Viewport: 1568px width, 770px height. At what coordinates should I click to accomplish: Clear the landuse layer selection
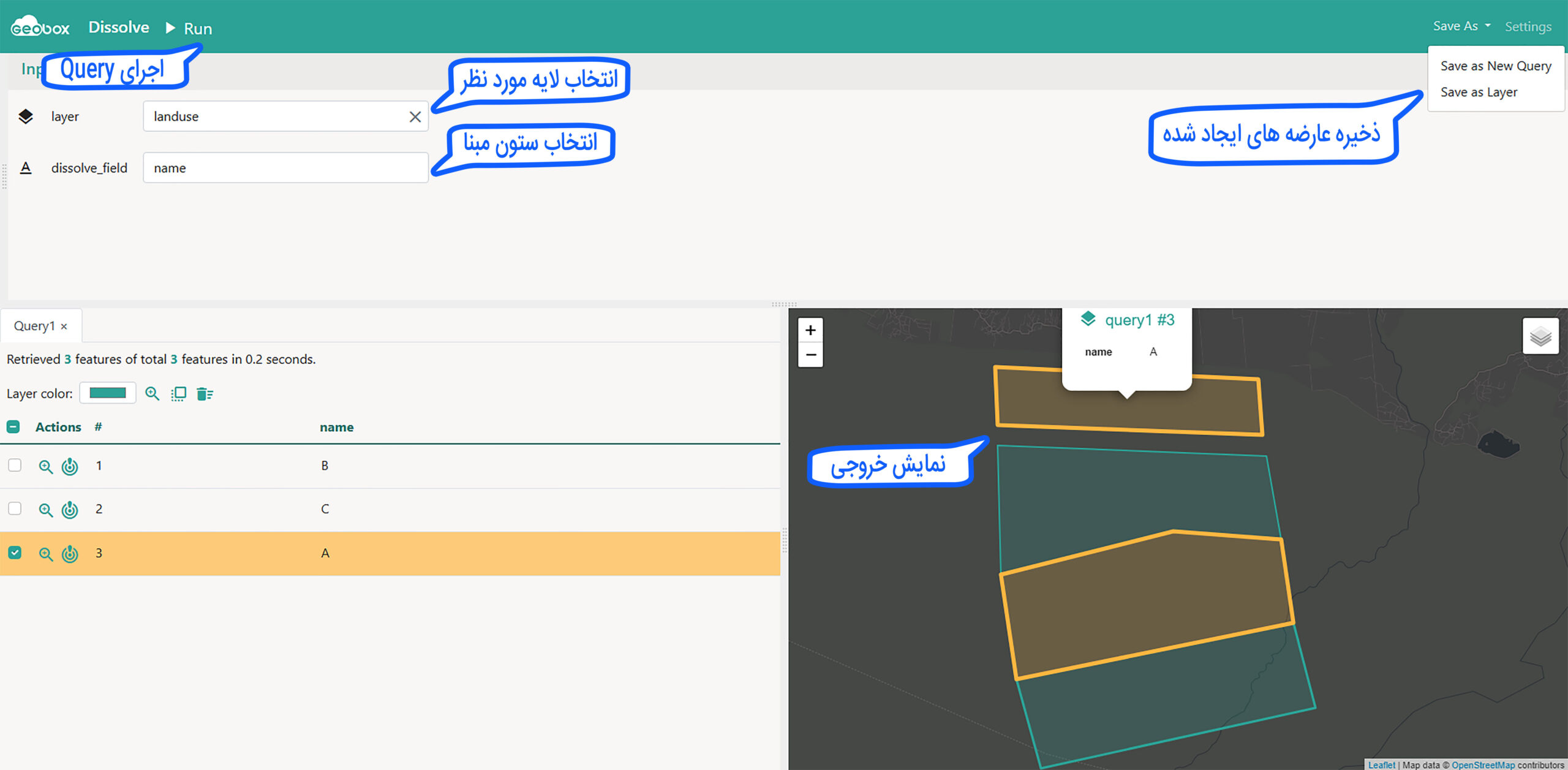[415, 117]
